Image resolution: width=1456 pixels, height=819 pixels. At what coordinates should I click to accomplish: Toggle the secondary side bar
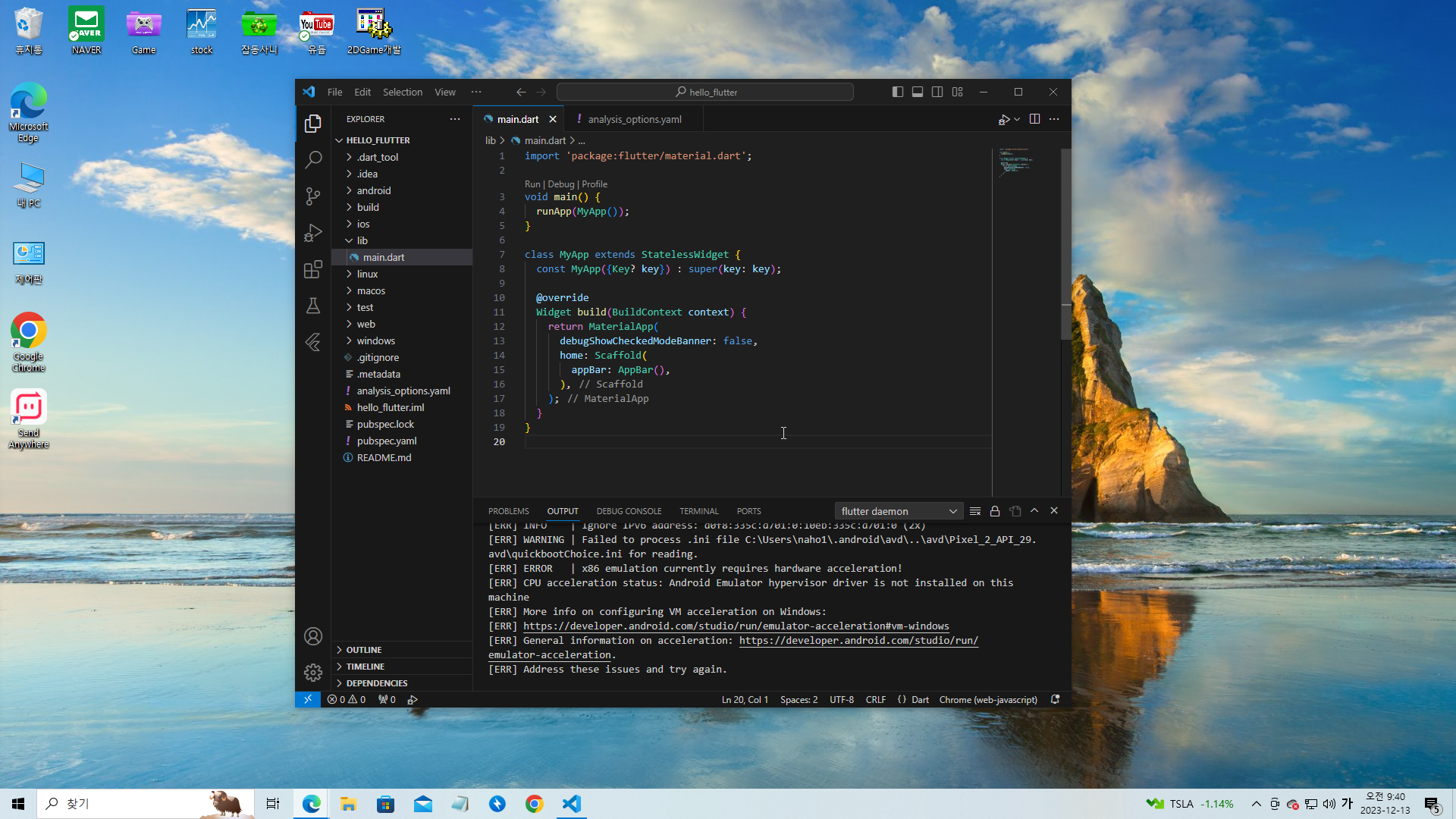tap(937, 92)
